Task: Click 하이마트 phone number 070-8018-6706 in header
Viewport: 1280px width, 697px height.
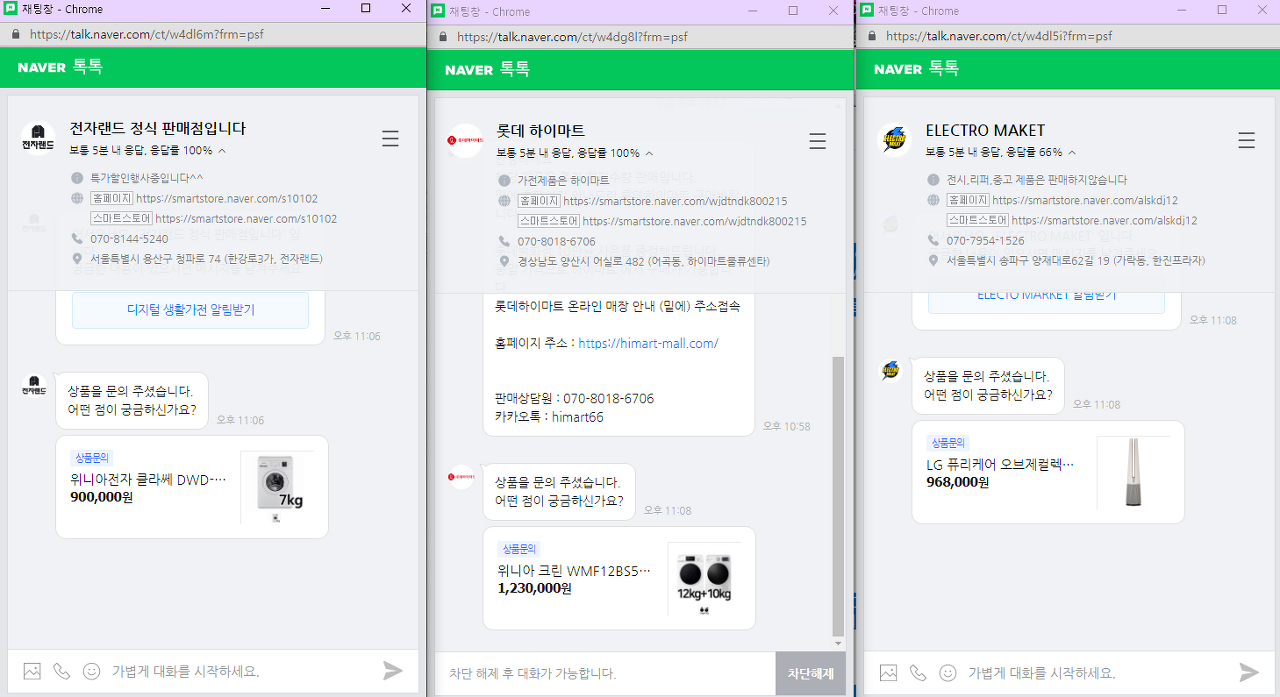Action: coord(556,242)
